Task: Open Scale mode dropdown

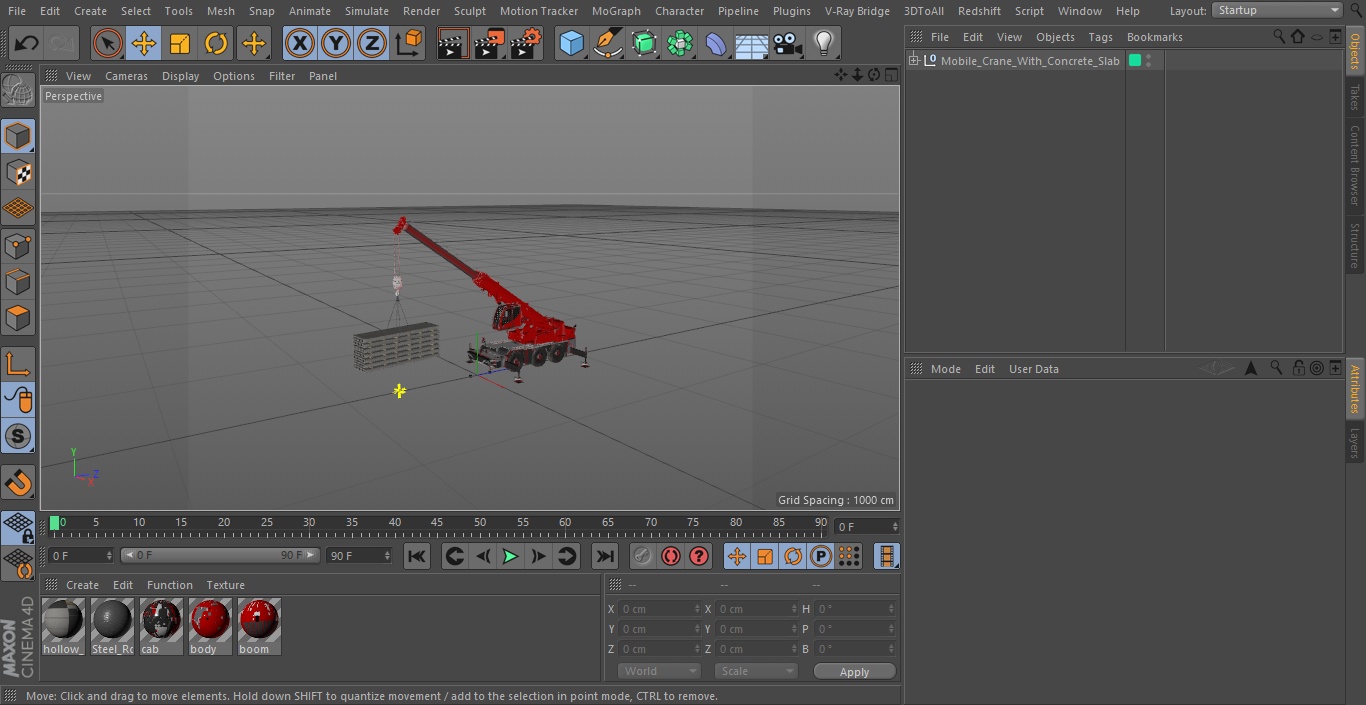Action: [756, 671]
